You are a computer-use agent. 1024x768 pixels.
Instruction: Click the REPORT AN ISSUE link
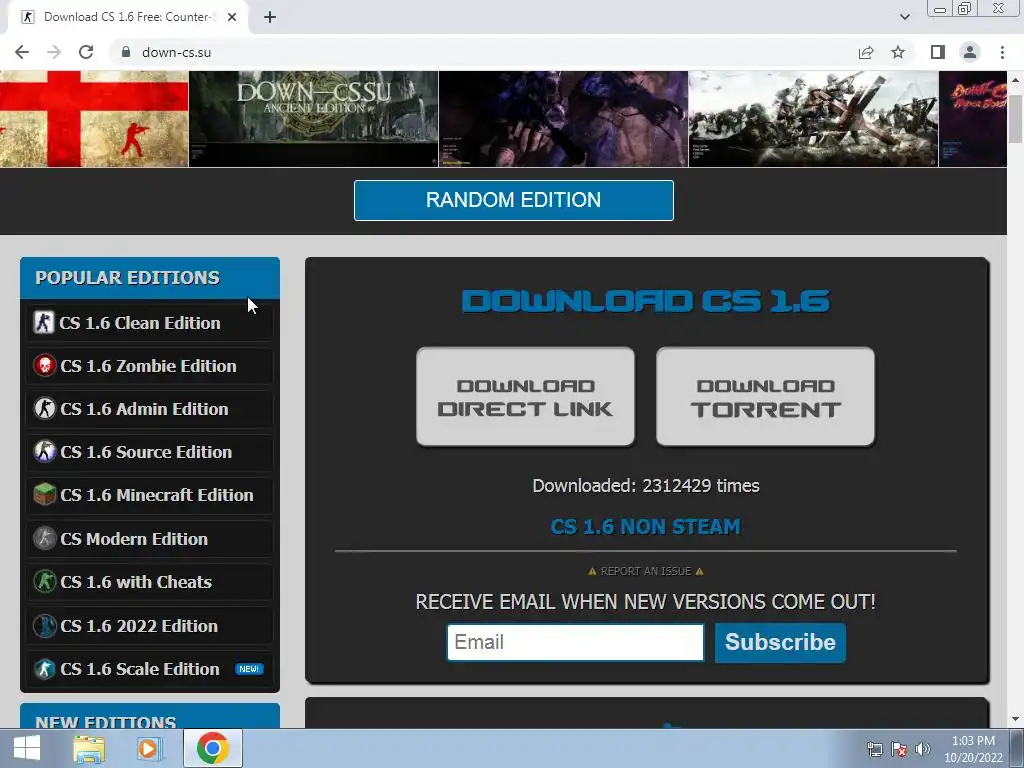646,571
